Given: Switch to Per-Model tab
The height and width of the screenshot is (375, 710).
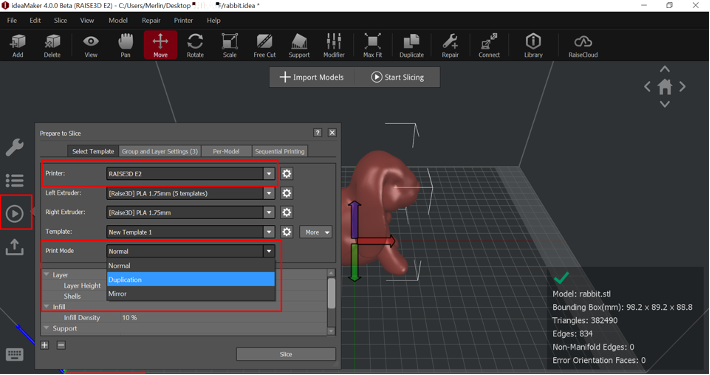Looking at the screenshot, I should pyautogui.click(x=226, y=151).
